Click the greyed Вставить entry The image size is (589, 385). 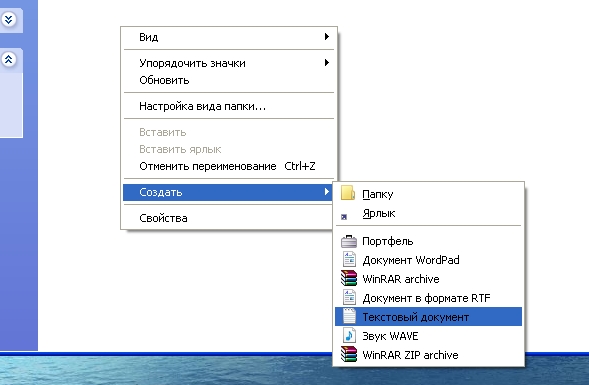point(228,132)
